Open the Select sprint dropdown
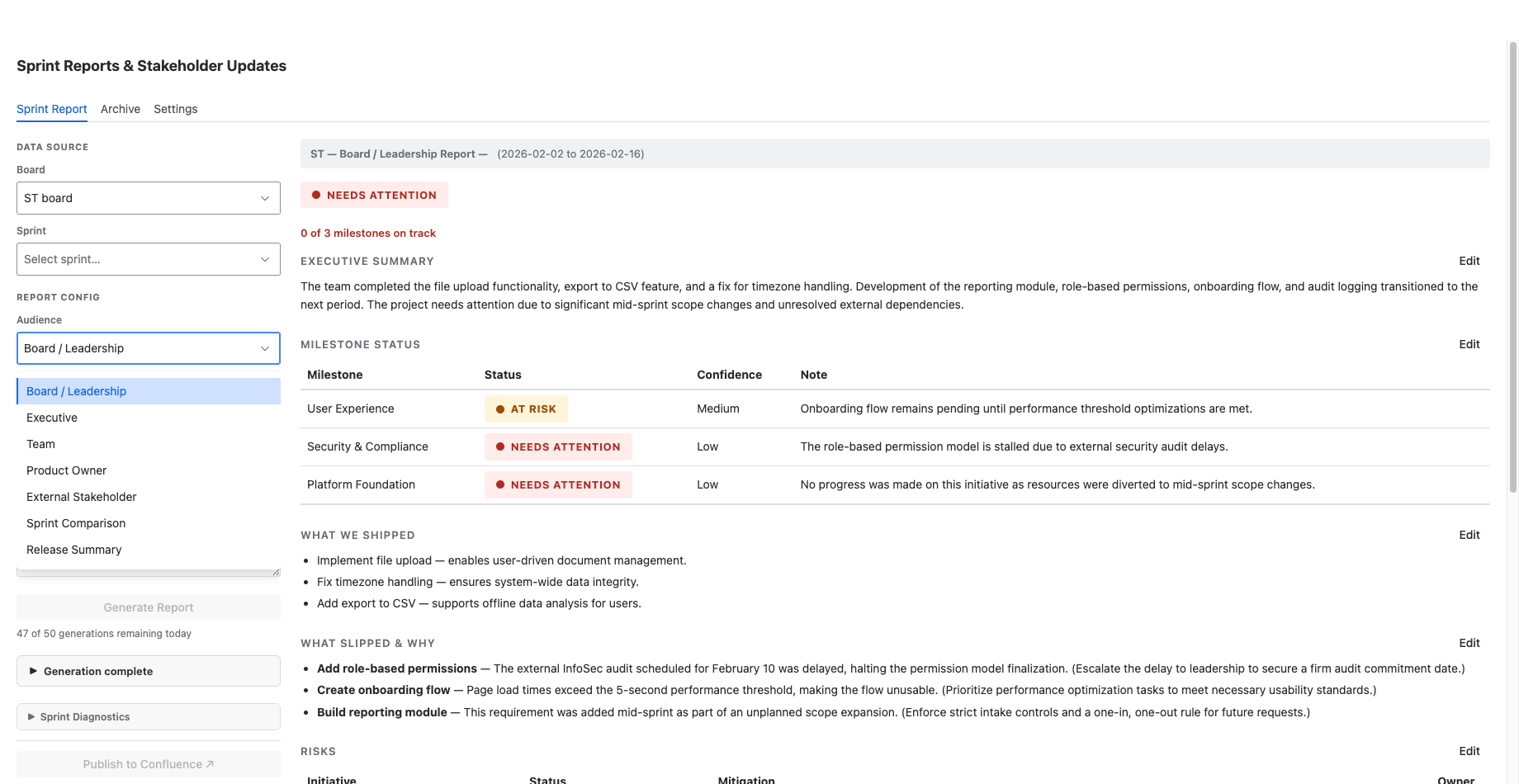 pyautogui.click(x=148, y=259)
